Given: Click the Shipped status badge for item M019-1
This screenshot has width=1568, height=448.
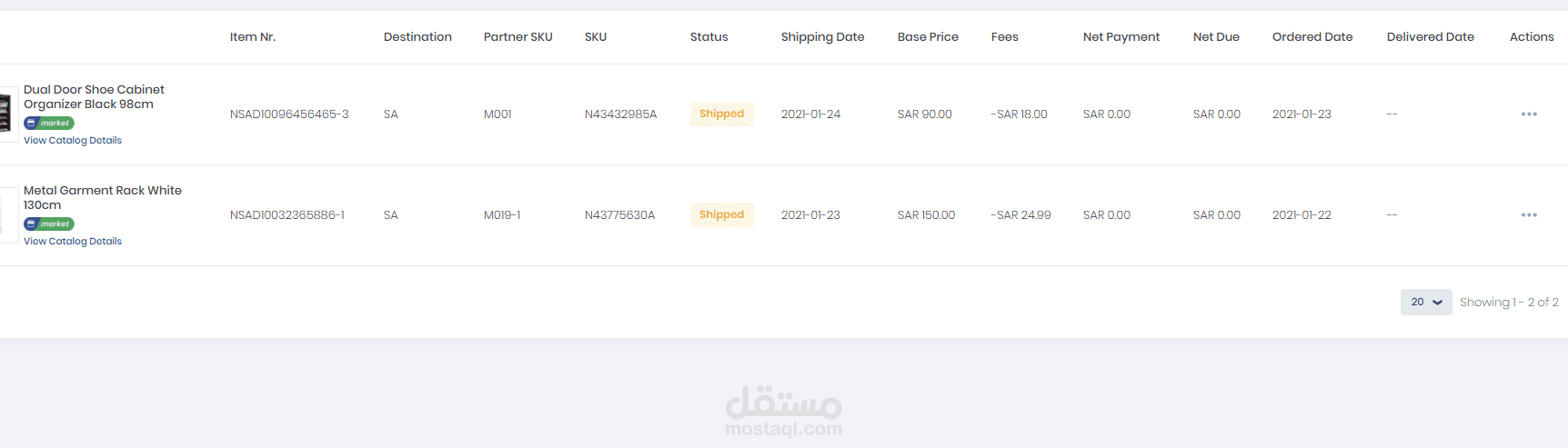Looking at the screenshot, I should tap(722, 214).
